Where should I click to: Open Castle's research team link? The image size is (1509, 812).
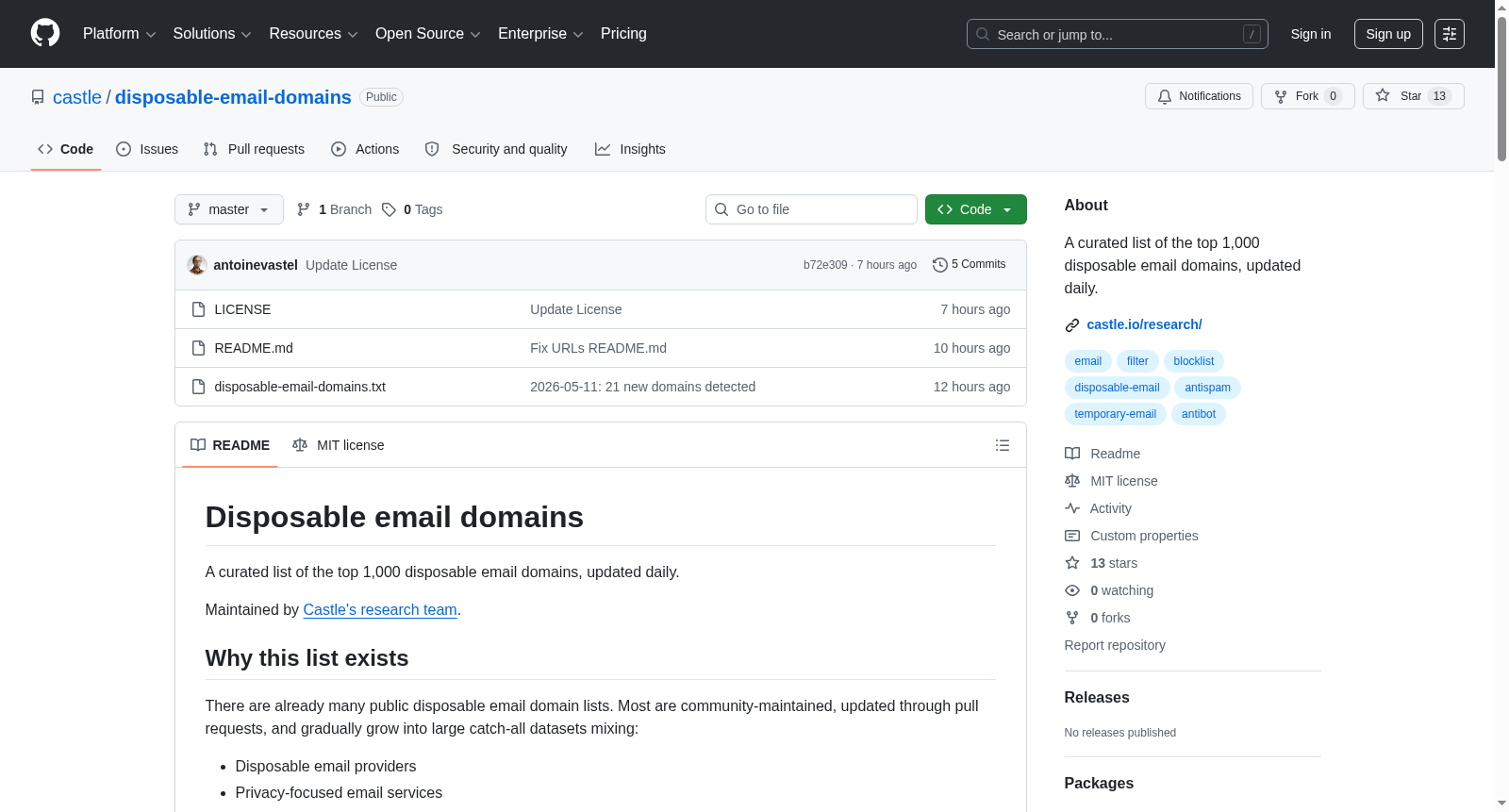[x=380, y=610]
